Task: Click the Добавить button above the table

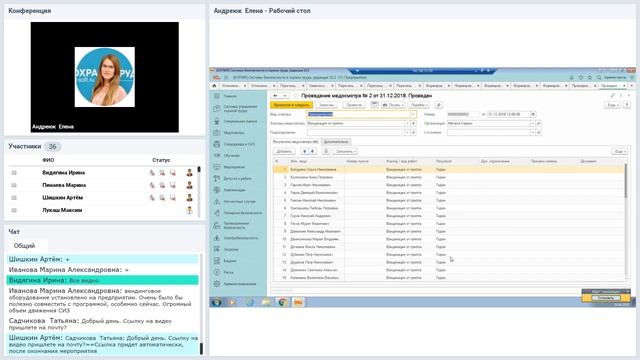Action: pyautogui.click(x=284, y=151)
